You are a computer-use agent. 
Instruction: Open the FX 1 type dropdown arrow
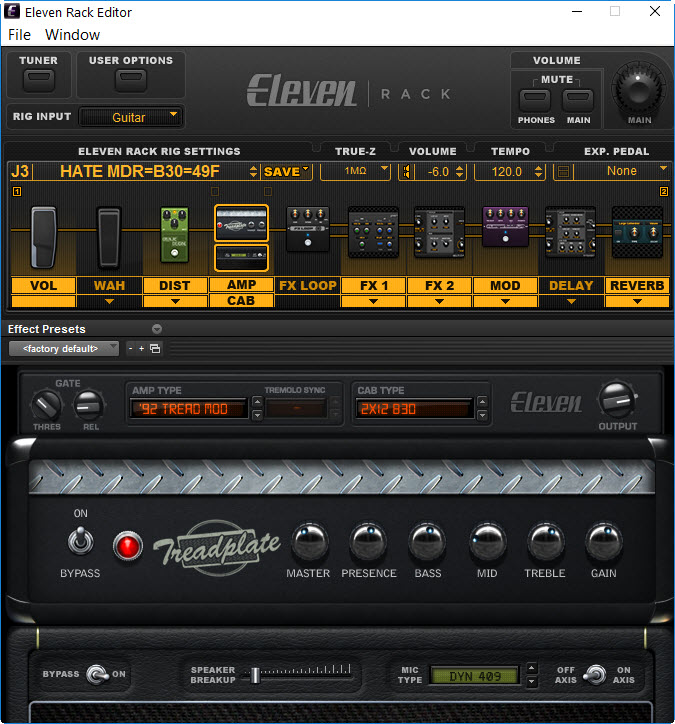(x=374, y=302)
